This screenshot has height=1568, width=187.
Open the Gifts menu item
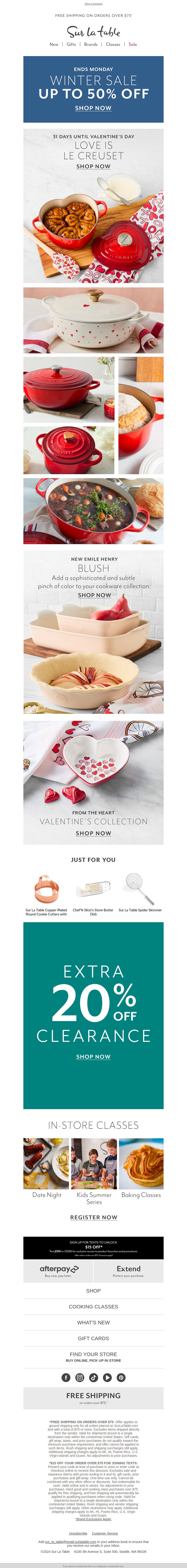[71, 44]
